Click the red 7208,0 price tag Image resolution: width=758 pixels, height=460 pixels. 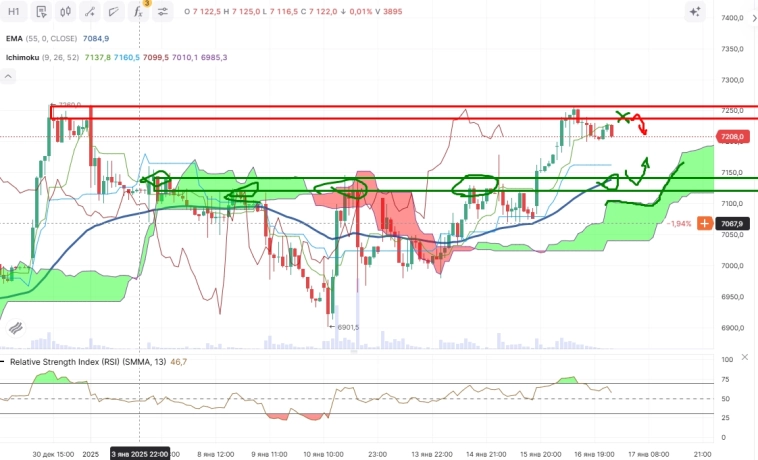pyautogui.click(x=732, y=137)
